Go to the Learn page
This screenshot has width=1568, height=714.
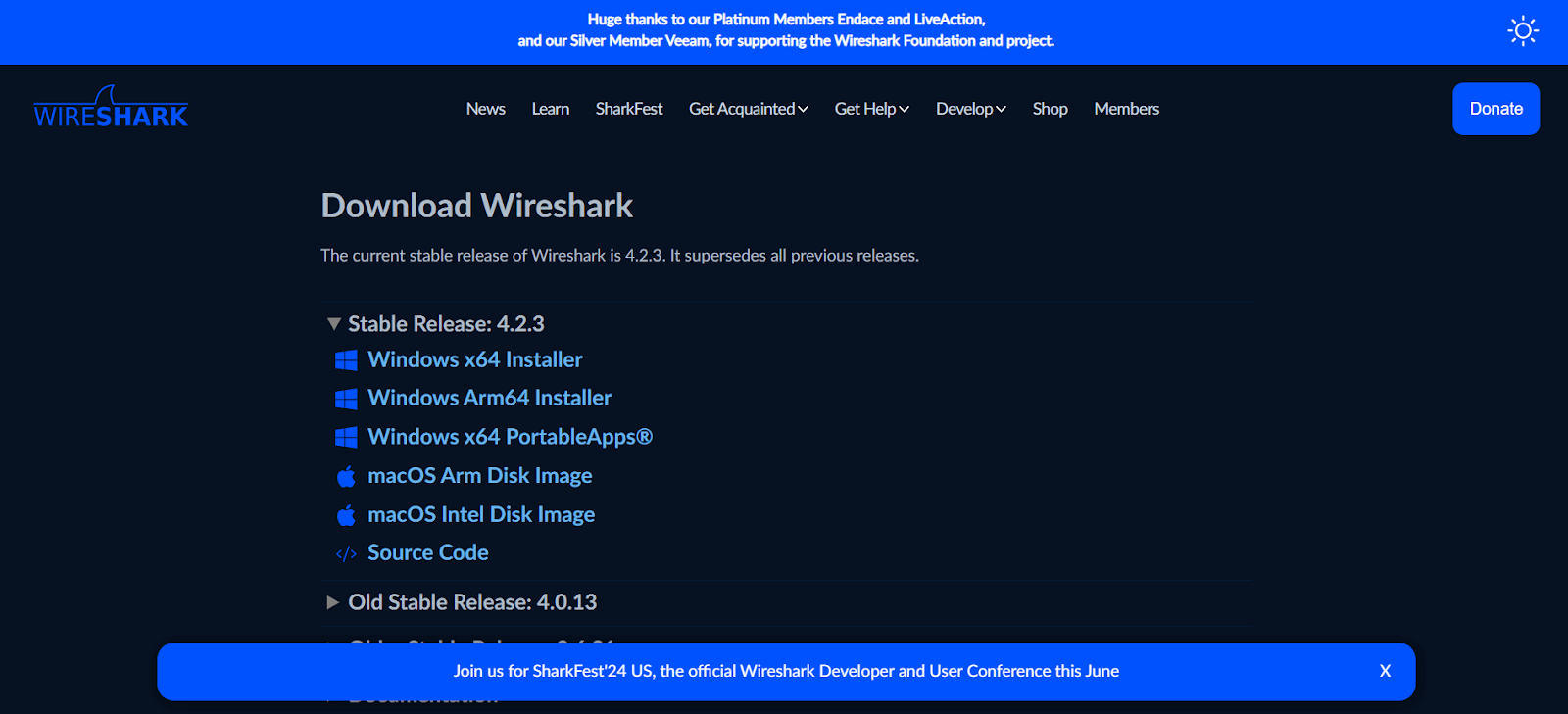(551, 109)
